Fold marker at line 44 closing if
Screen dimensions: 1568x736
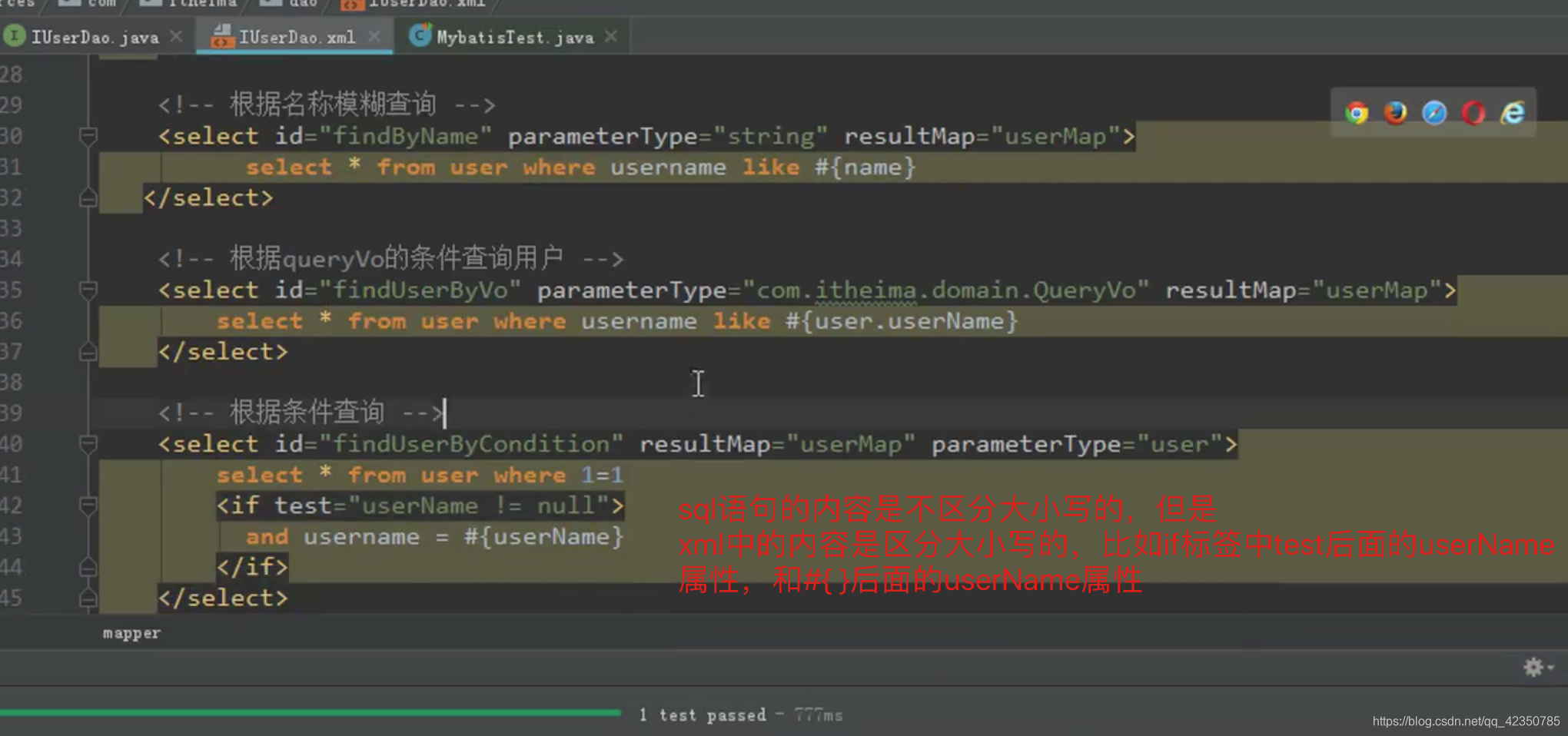pyautogui.click(x=88, y=567)
